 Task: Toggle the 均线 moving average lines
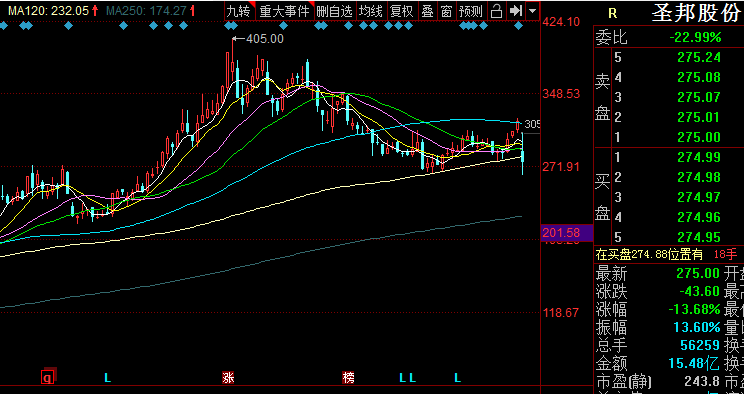coord(371,11)
